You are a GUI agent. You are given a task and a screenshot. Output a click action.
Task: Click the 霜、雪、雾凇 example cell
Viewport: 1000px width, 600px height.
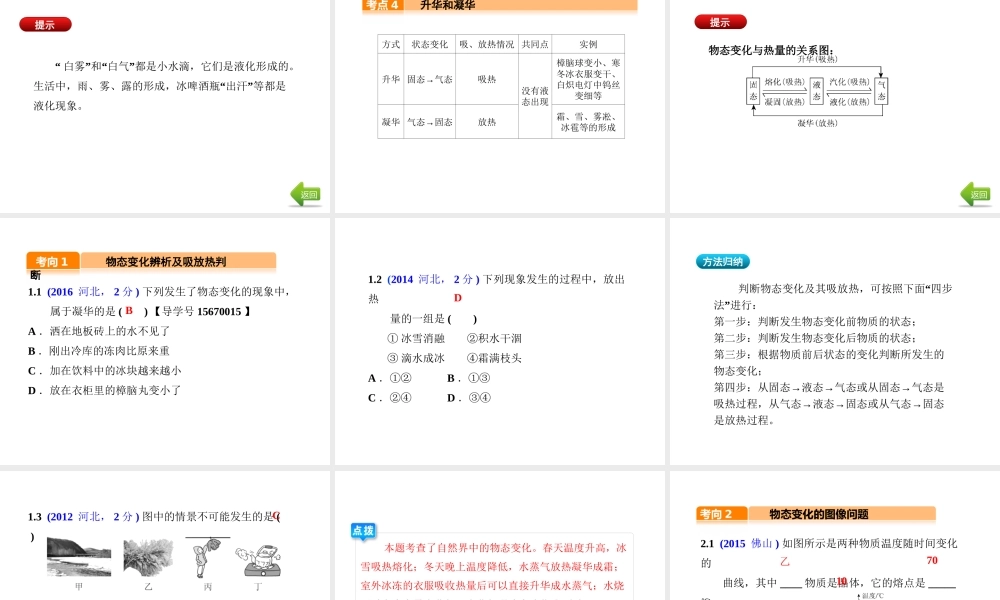(x=588, y=122)
